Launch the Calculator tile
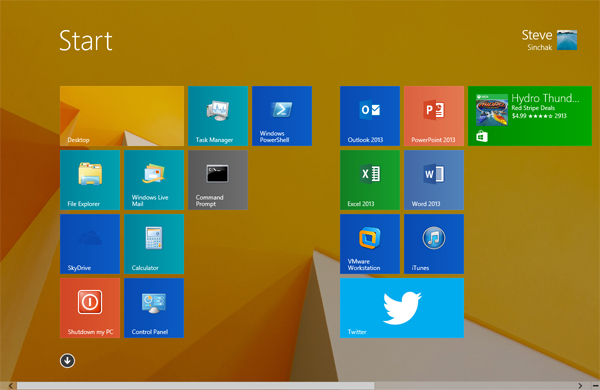600x390 pixels. (x=154, y=244)
